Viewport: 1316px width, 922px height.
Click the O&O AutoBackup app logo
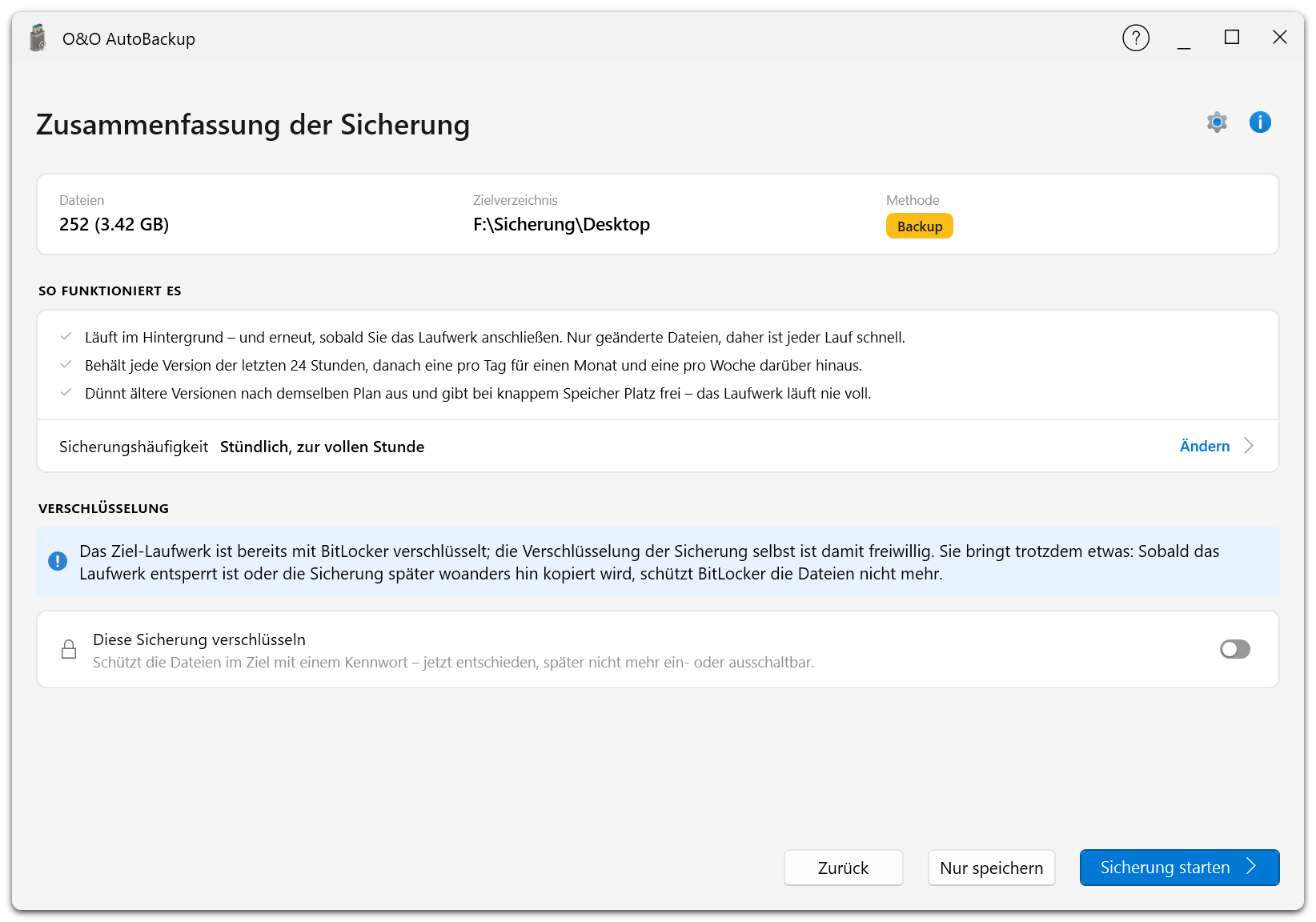tap(38, 38)
